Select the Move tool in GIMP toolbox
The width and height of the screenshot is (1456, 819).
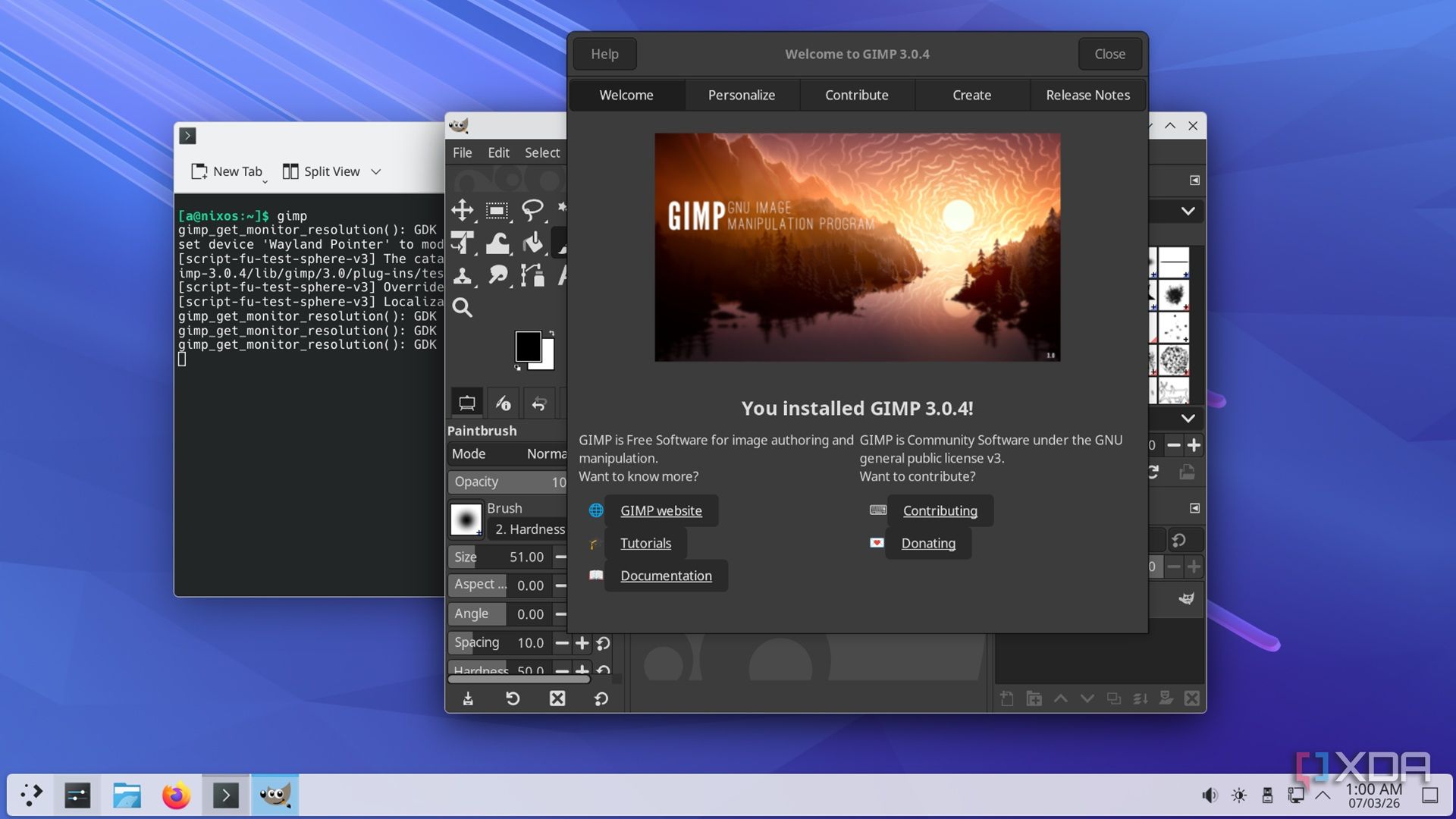tap(462, 210)
